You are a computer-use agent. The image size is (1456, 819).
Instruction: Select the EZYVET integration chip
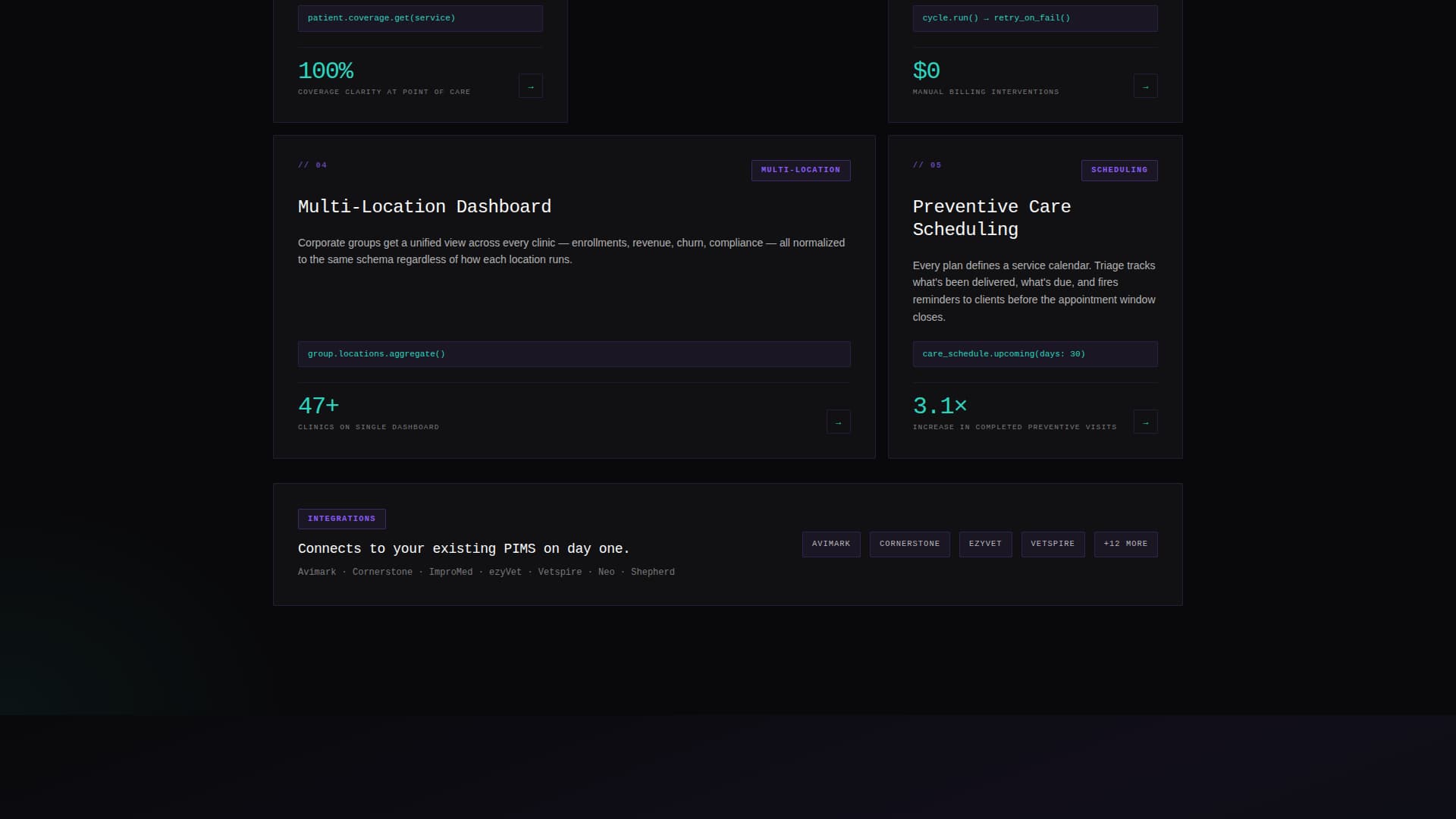coord(985,544)
